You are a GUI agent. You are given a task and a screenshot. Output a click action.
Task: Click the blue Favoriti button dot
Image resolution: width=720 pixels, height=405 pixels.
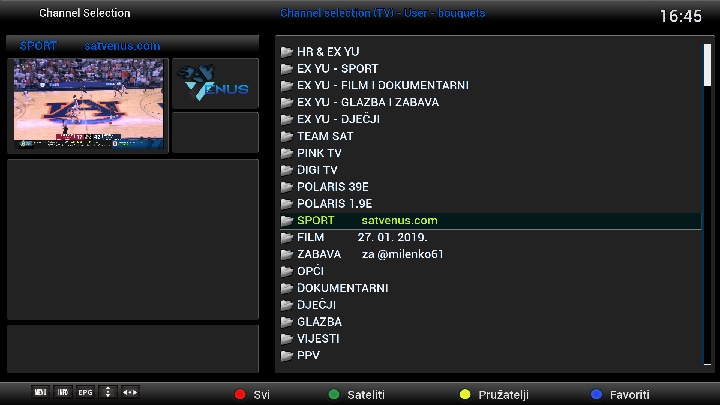(596, 394)
